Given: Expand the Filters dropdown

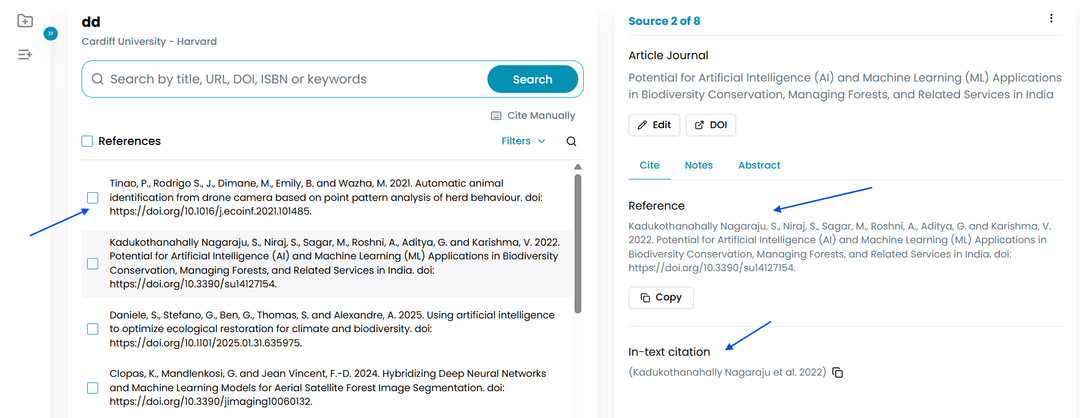Looking at the screenshot, I should coord(523,142).
